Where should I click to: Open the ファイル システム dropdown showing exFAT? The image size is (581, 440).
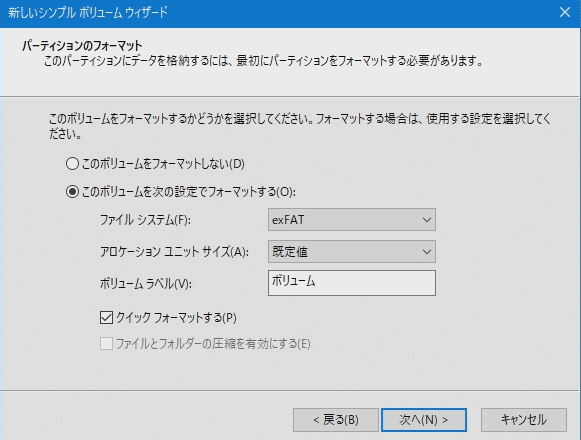[x=352, y=220]
